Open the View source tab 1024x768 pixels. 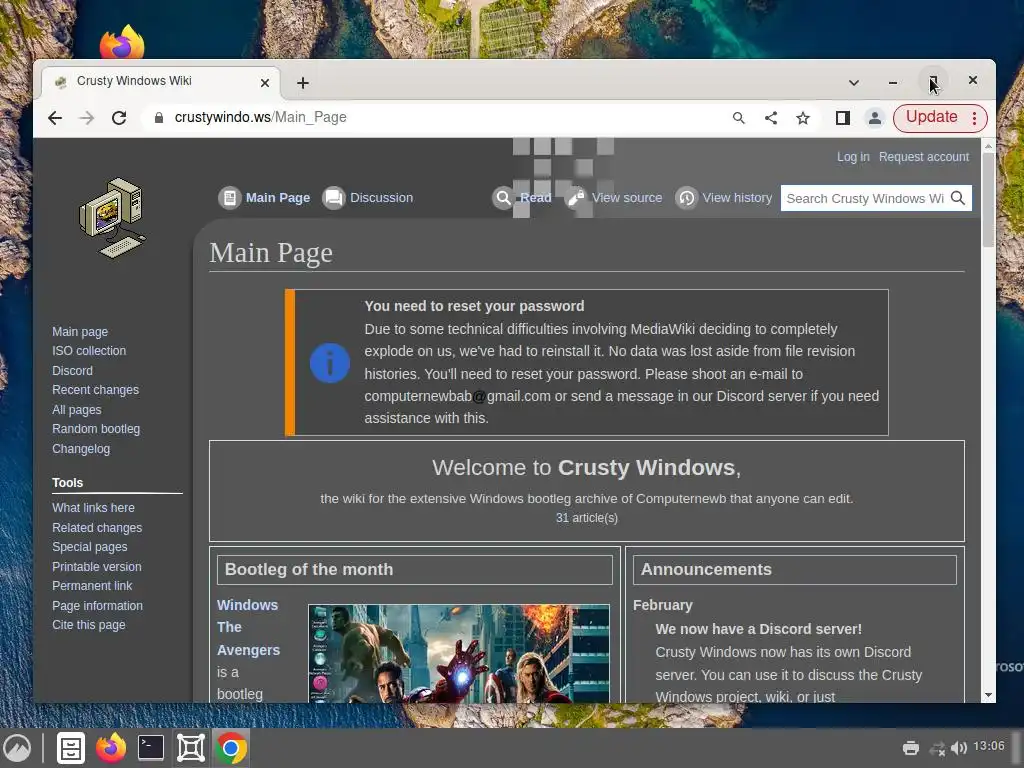click(x=627, y=198)
